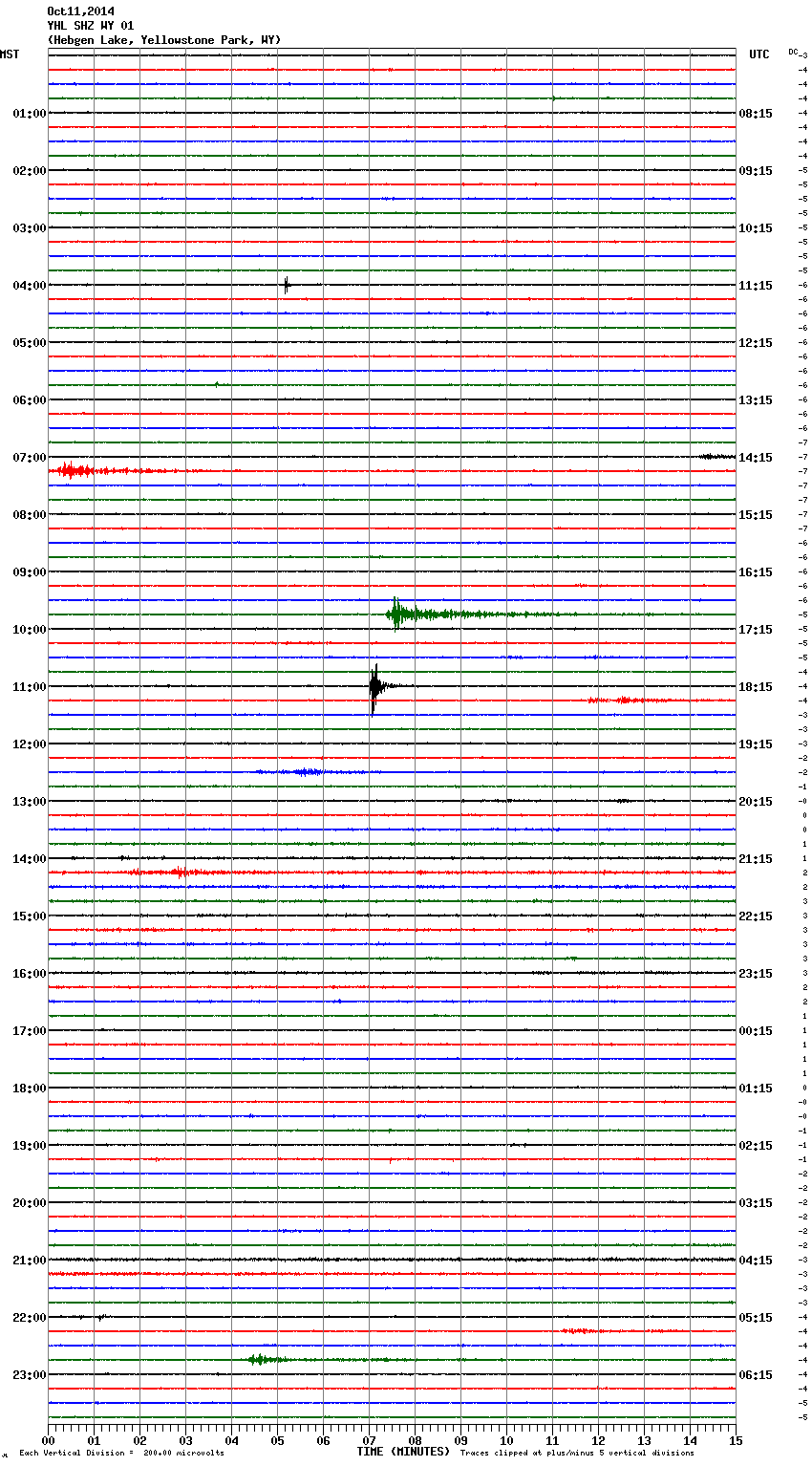Click x-axis minute label 03

[x=185, y=1441]
